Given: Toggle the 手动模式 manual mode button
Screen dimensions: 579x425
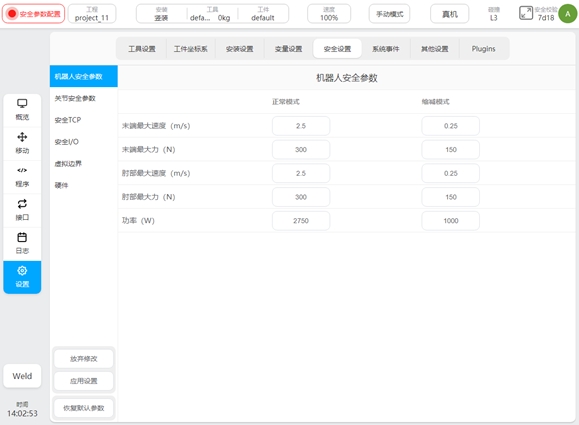Looking at the screenshot, I should click(x=390, y=14).
